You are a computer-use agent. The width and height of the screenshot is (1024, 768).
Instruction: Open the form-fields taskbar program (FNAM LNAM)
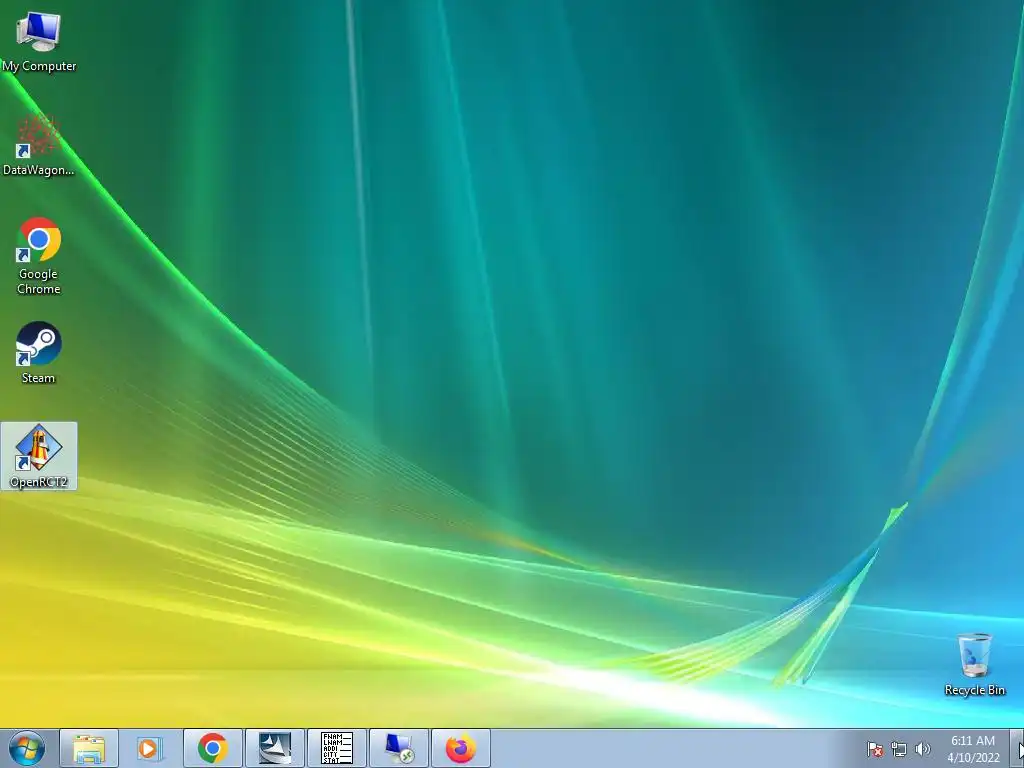(x=337, y=749)
